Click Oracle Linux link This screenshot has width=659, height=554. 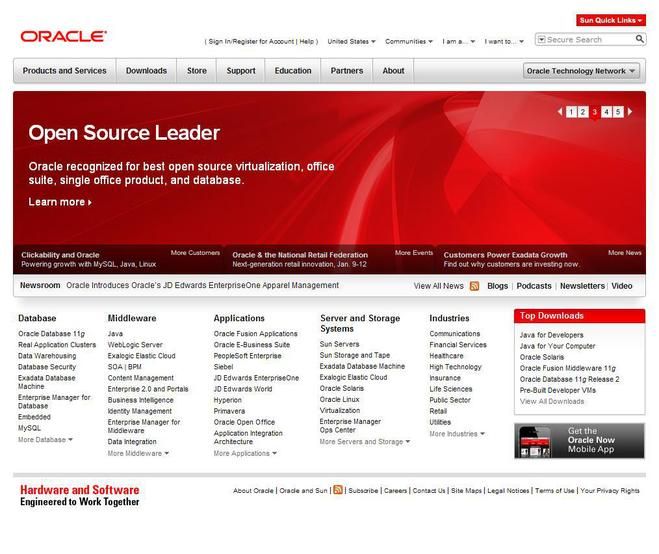point(340,399)
